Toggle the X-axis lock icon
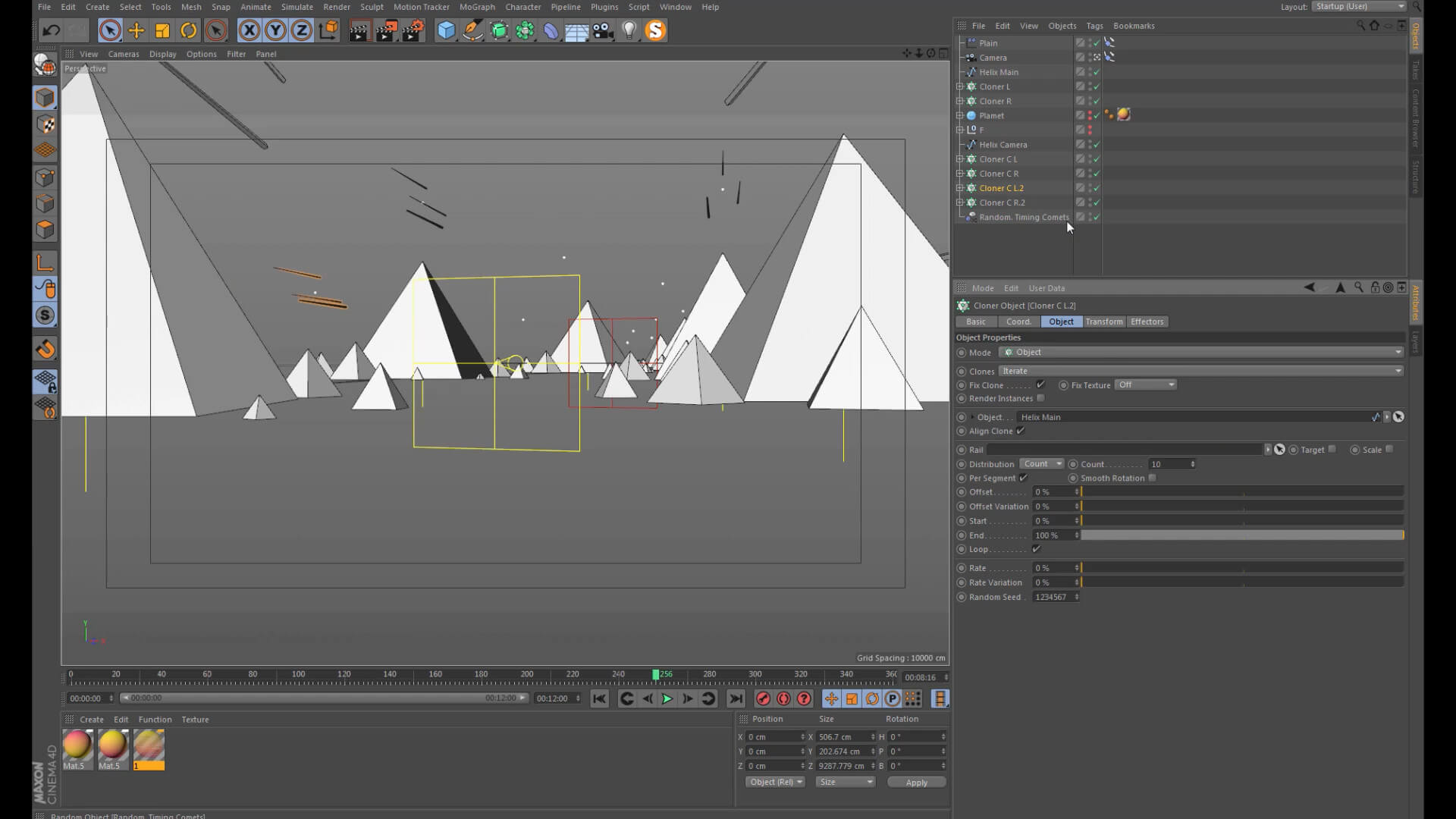The width and height of the screenshot is (1456, 819). click(249, 30)
